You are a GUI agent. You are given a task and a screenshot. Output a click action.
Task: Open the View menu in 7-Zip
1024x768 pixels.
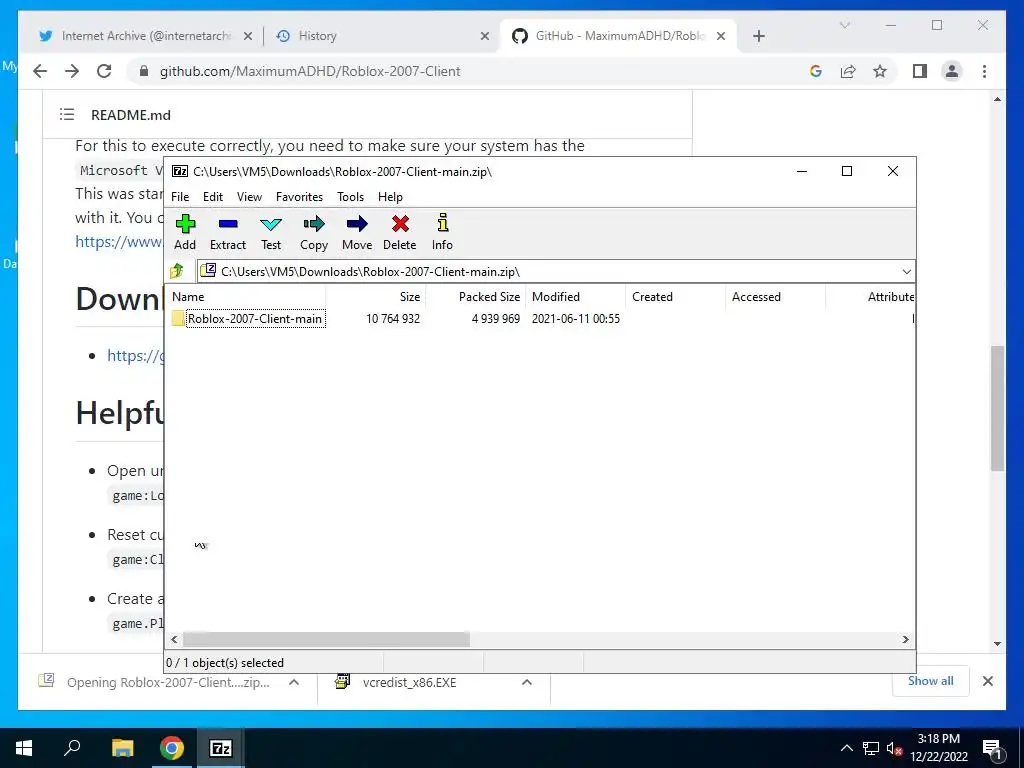click(x=249, y=197)
